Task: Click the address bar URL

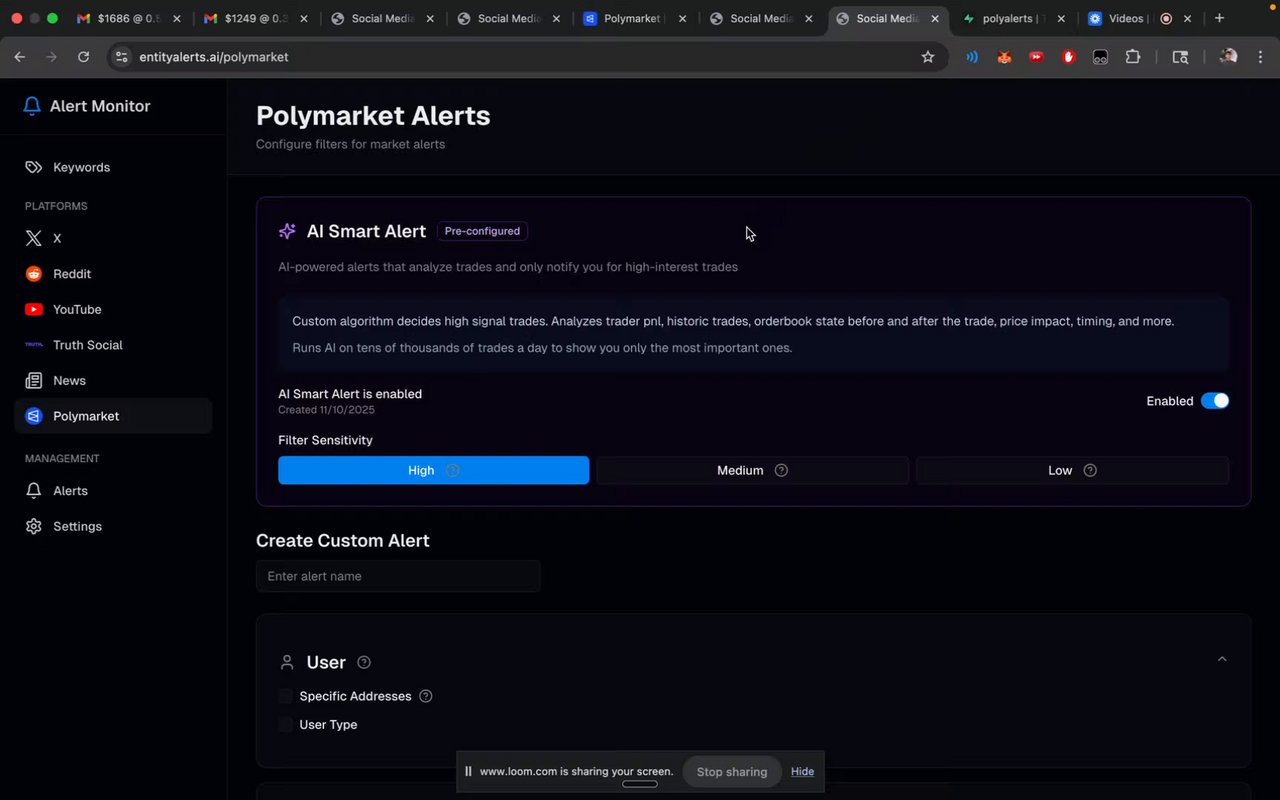Action: tap(214, 57)
